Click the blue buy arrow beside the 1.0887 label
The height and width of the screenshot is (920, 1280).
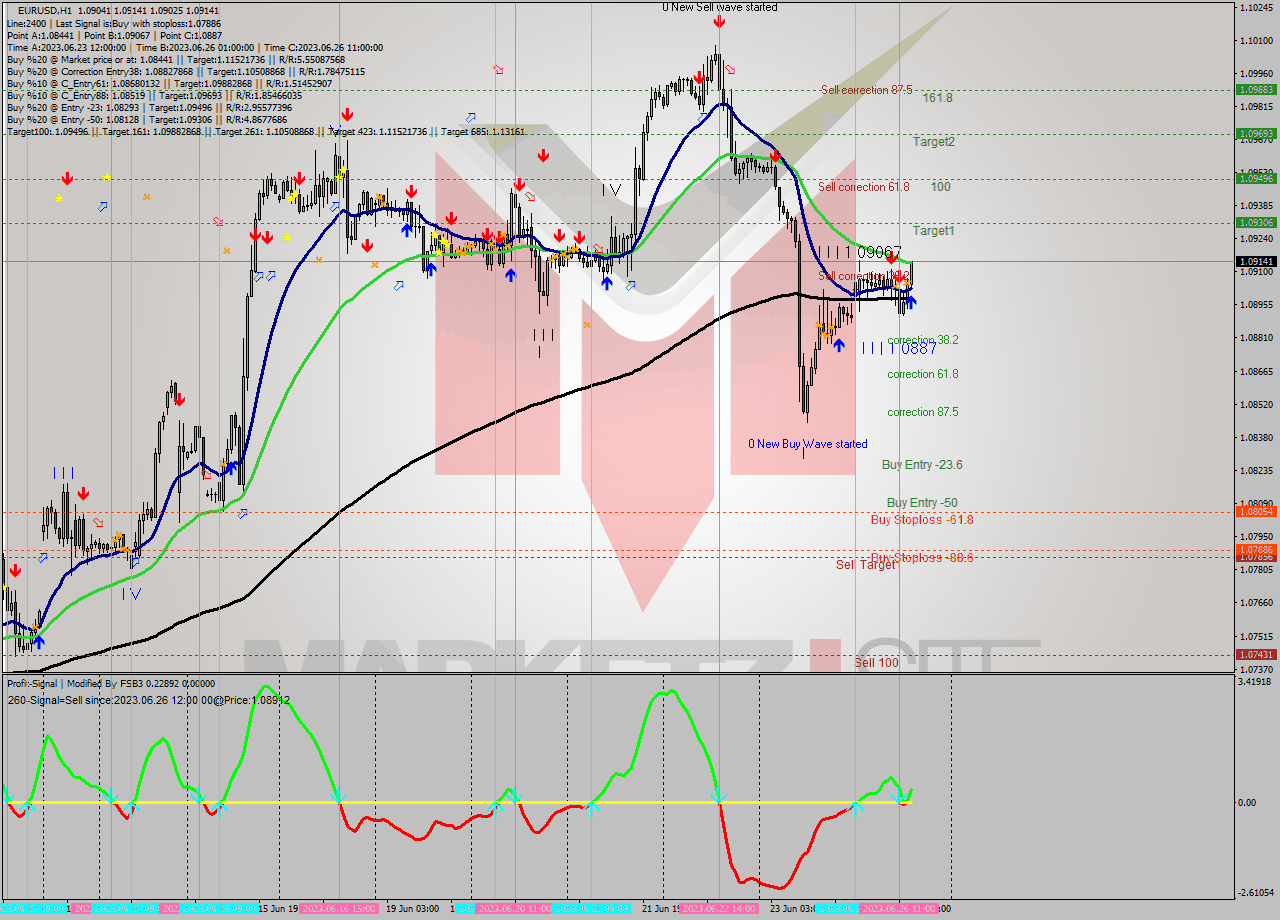838,346
